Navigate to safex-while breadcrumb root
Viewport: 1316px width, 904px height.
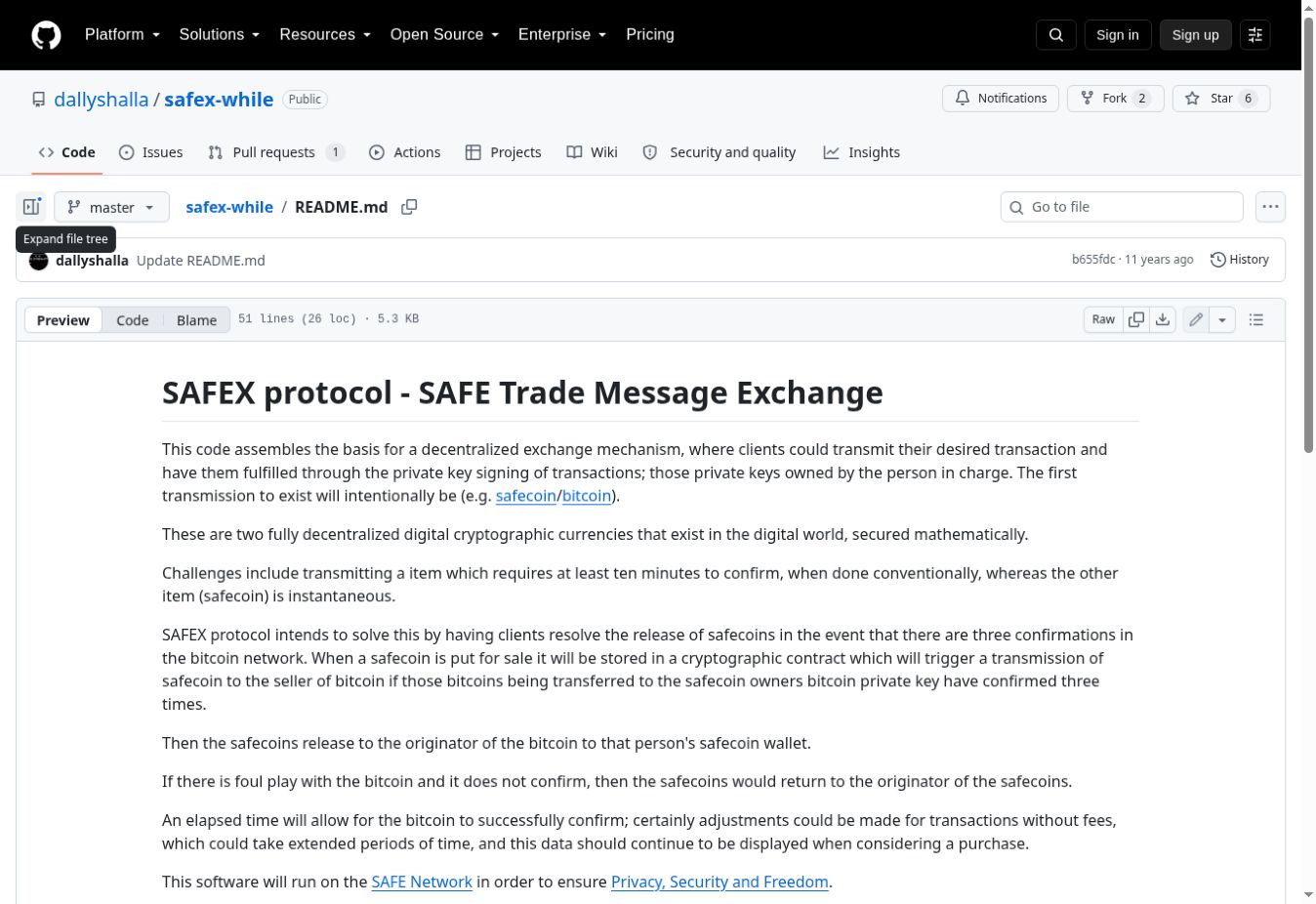[x=229, y=207]
